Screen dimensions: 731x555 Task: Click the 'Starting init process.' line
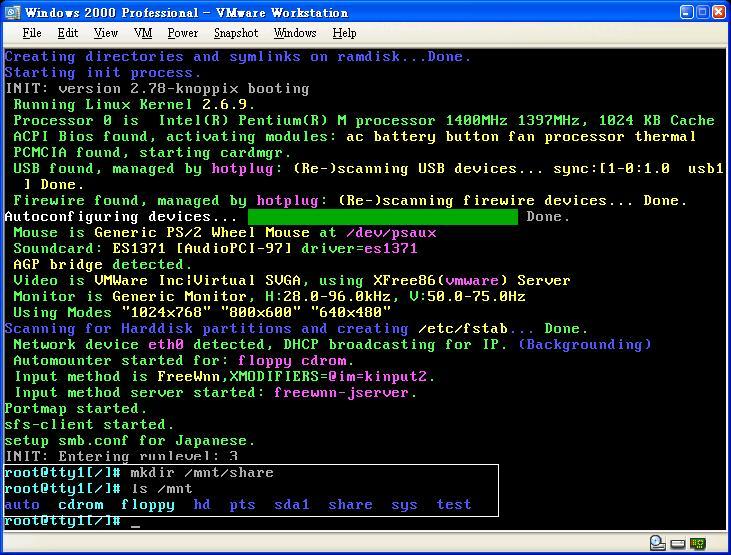point(103,73)
